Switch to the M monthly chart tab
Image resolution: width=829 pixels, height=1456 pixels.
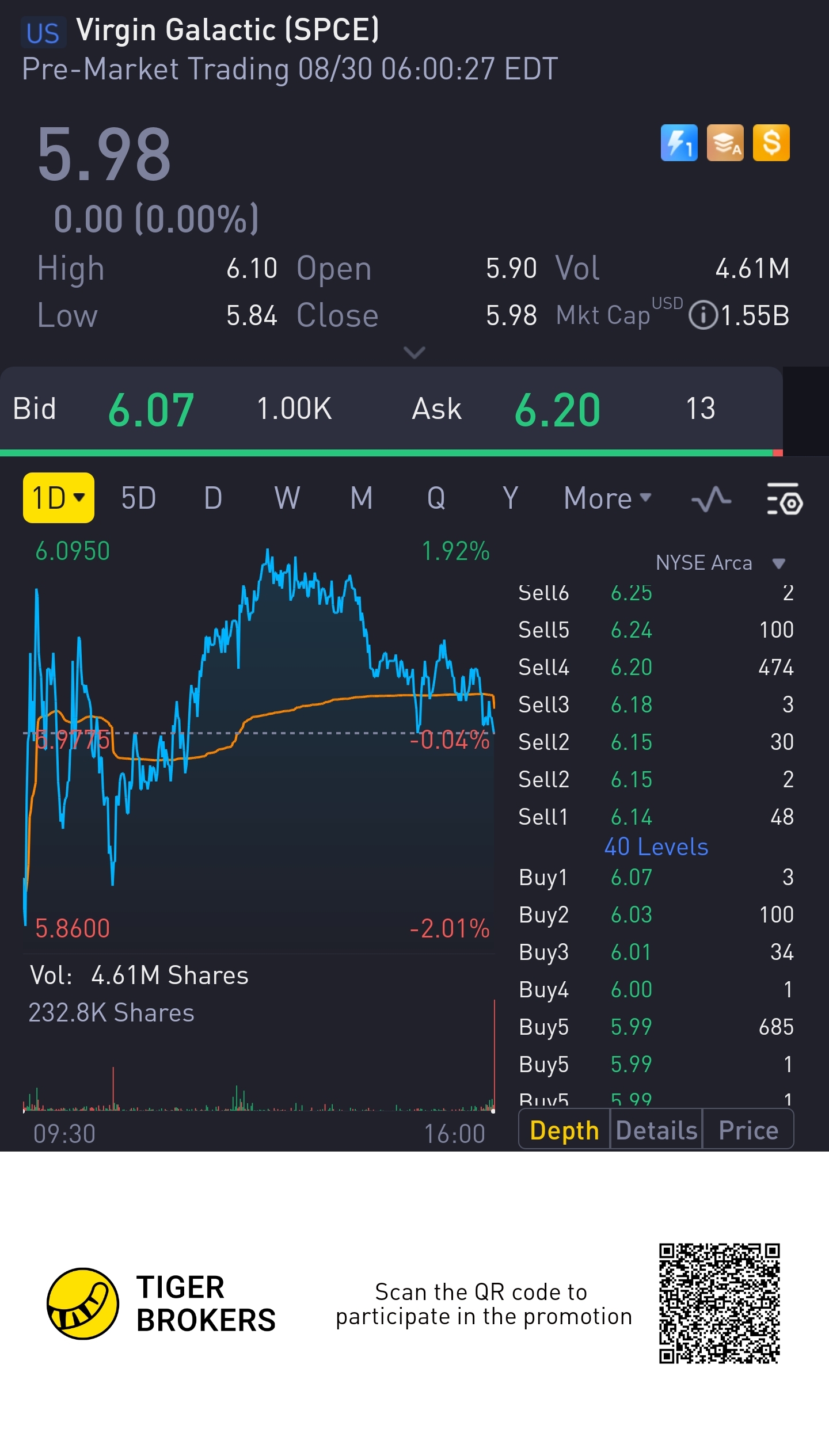coord(362,498)
